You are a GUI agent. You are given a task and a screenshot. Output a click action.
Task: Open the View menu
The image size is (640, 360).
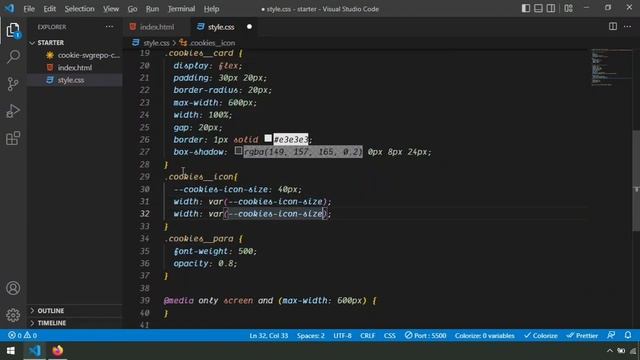point(111,9)
